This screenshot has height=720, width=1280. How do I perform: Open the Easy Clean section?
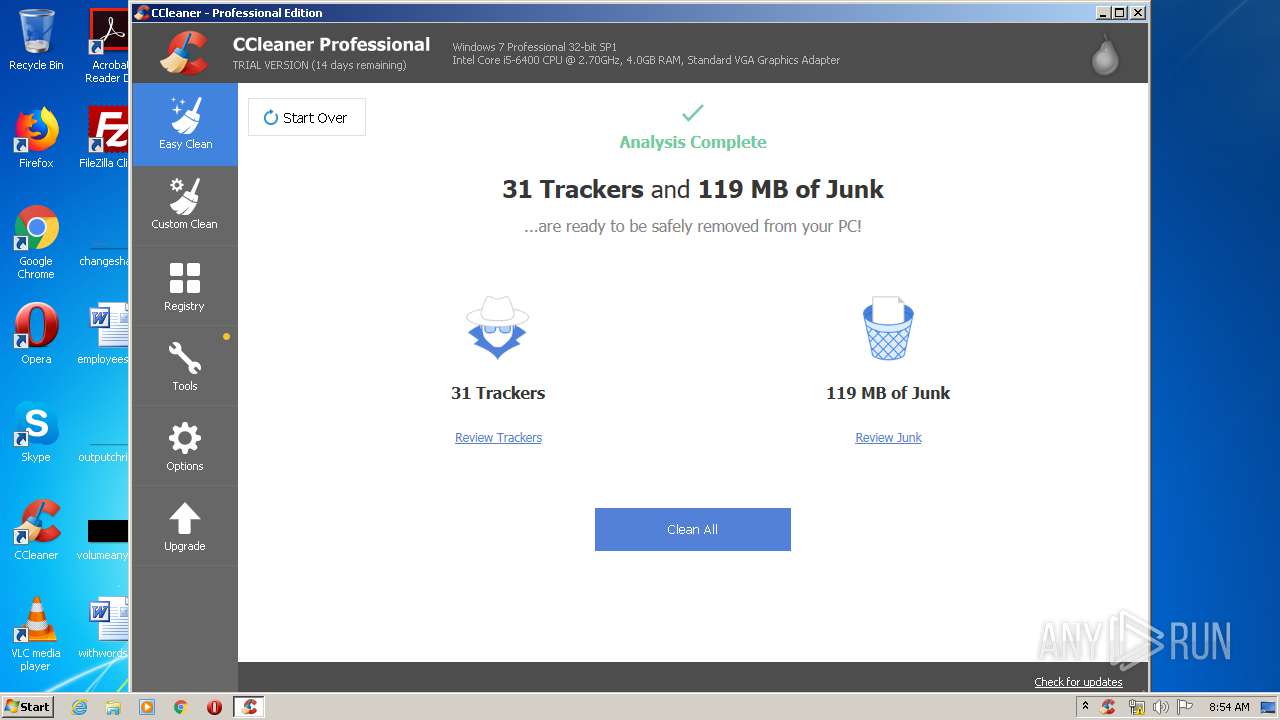pyautogui.click(x=185, y=124)
